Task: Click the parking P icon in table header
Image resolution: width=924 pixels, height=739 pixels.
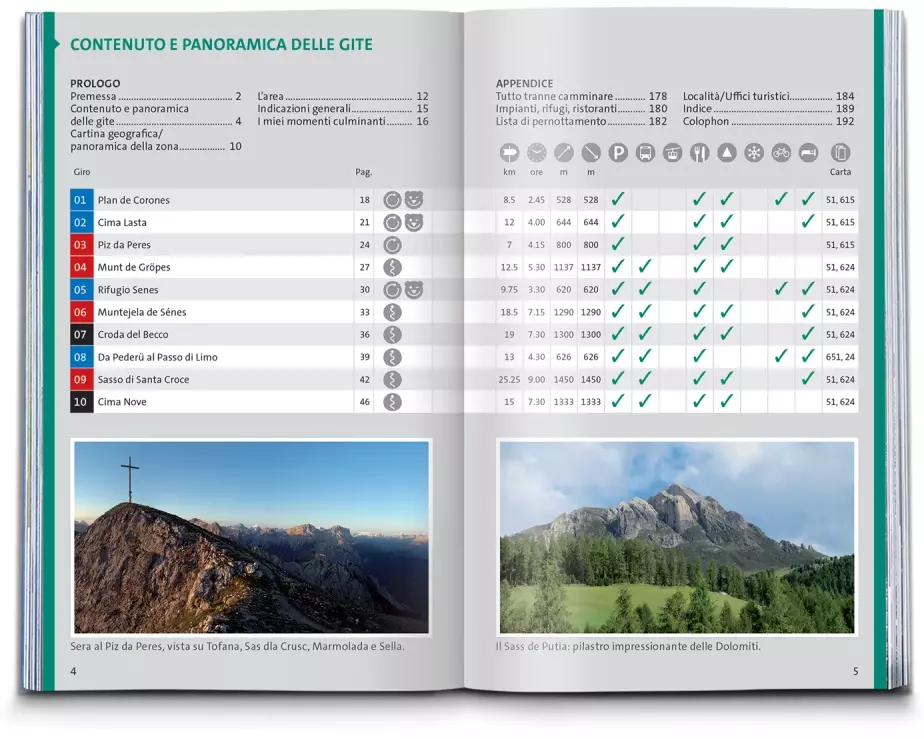Action: point(618,153)
